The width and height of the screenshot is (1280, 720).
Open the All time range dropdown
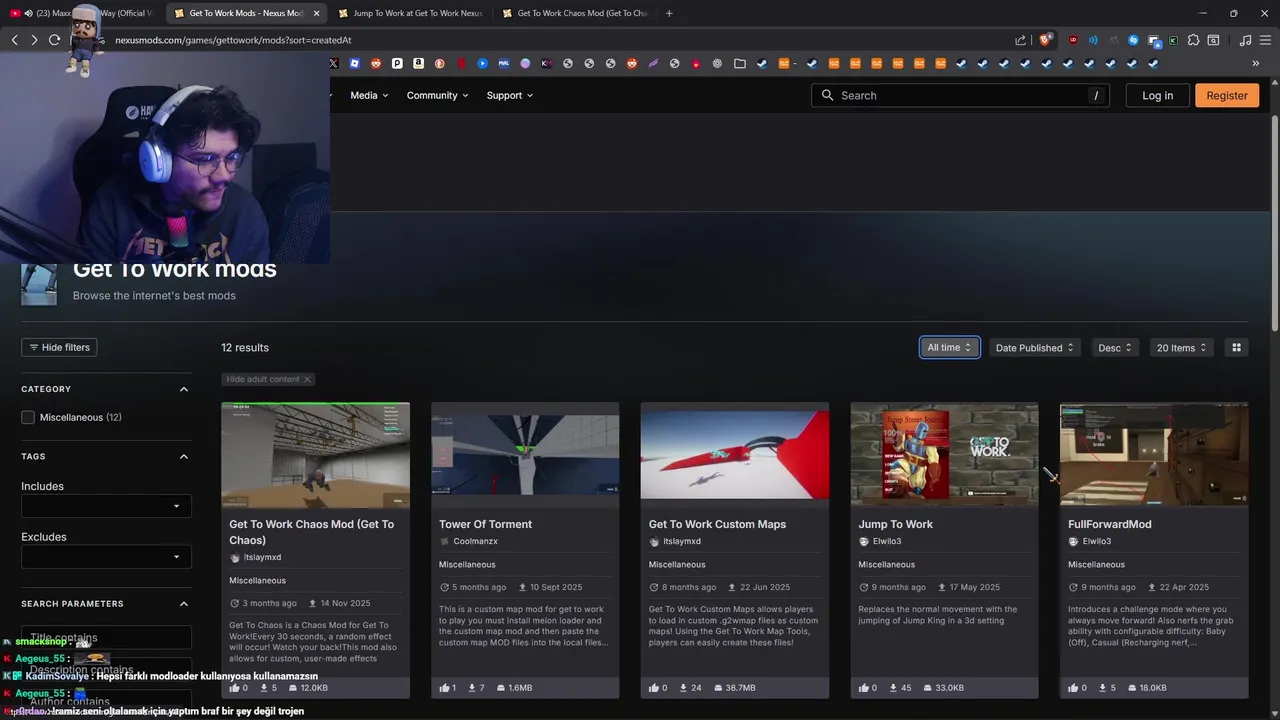pyautogui.click(x=949, y=347)
